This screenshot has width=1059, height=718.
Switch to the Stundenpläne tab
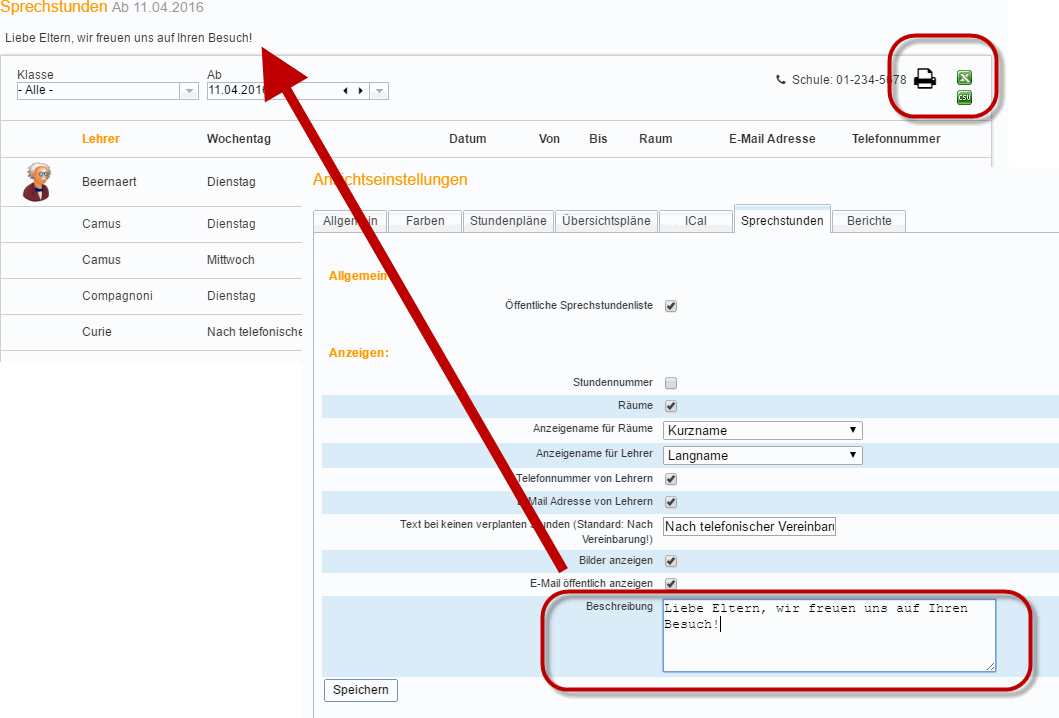[508, 221]
